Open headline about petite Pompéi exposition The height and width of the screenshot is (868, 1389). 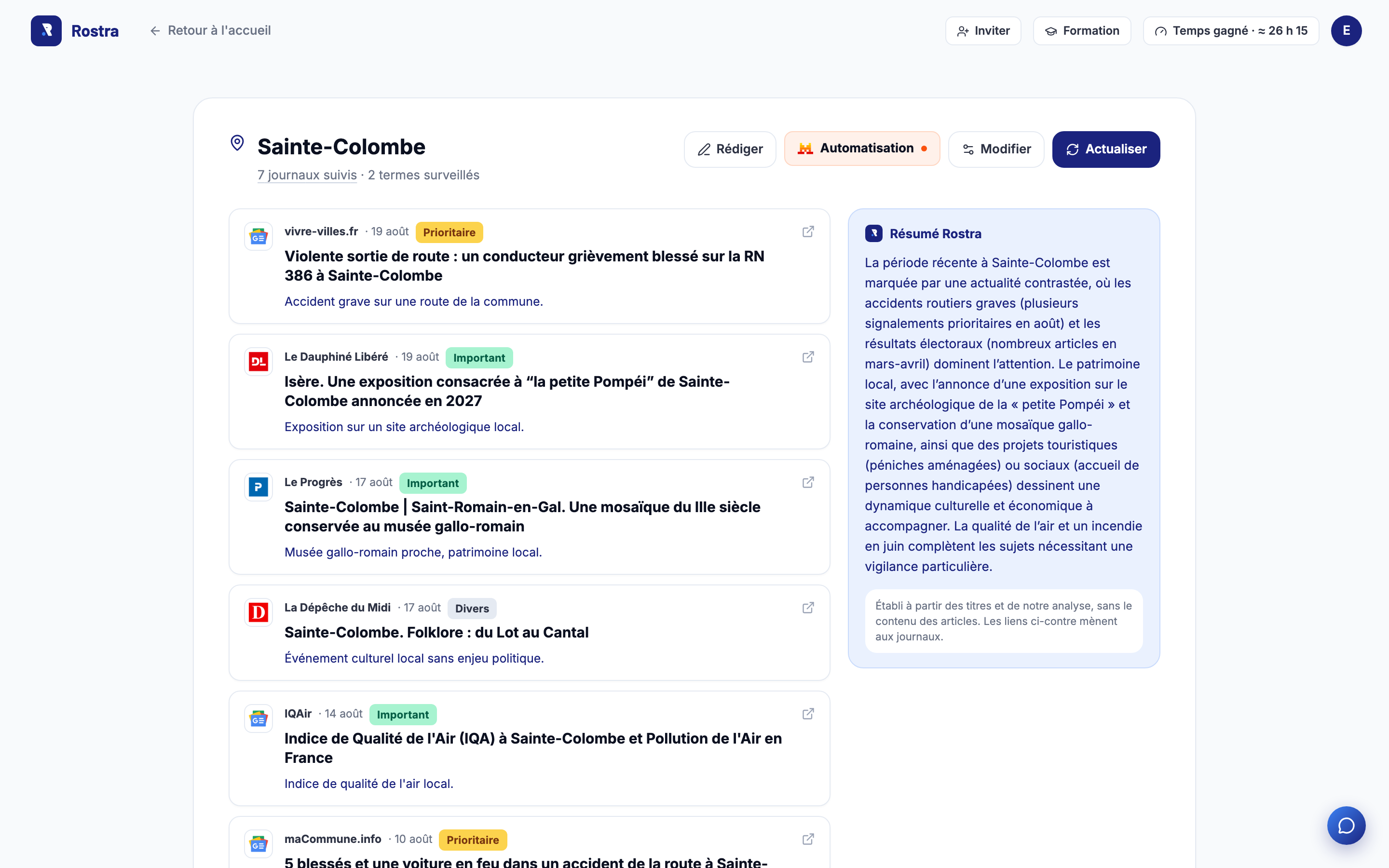507,391
